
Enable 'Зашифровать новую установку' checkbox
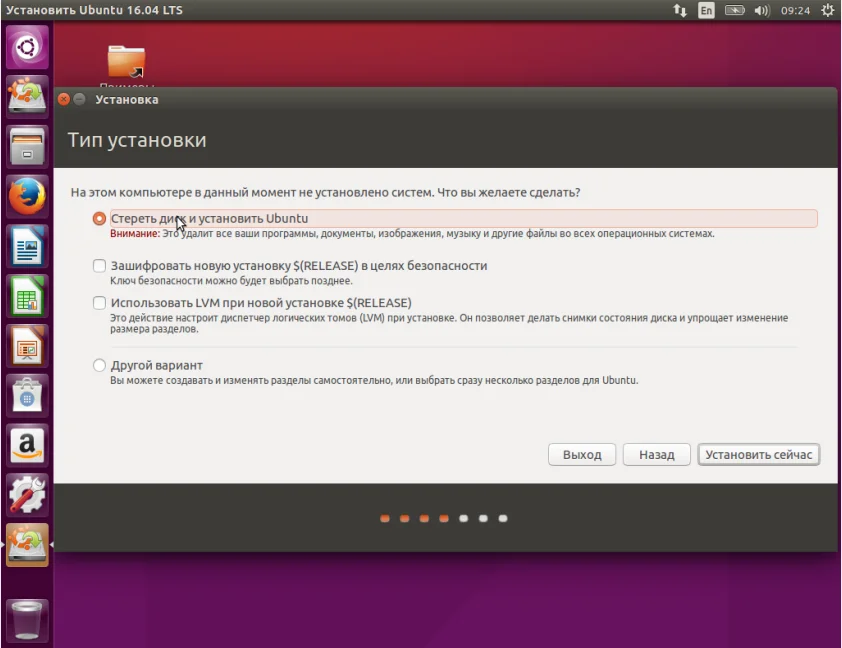click(x=99, y=266)
